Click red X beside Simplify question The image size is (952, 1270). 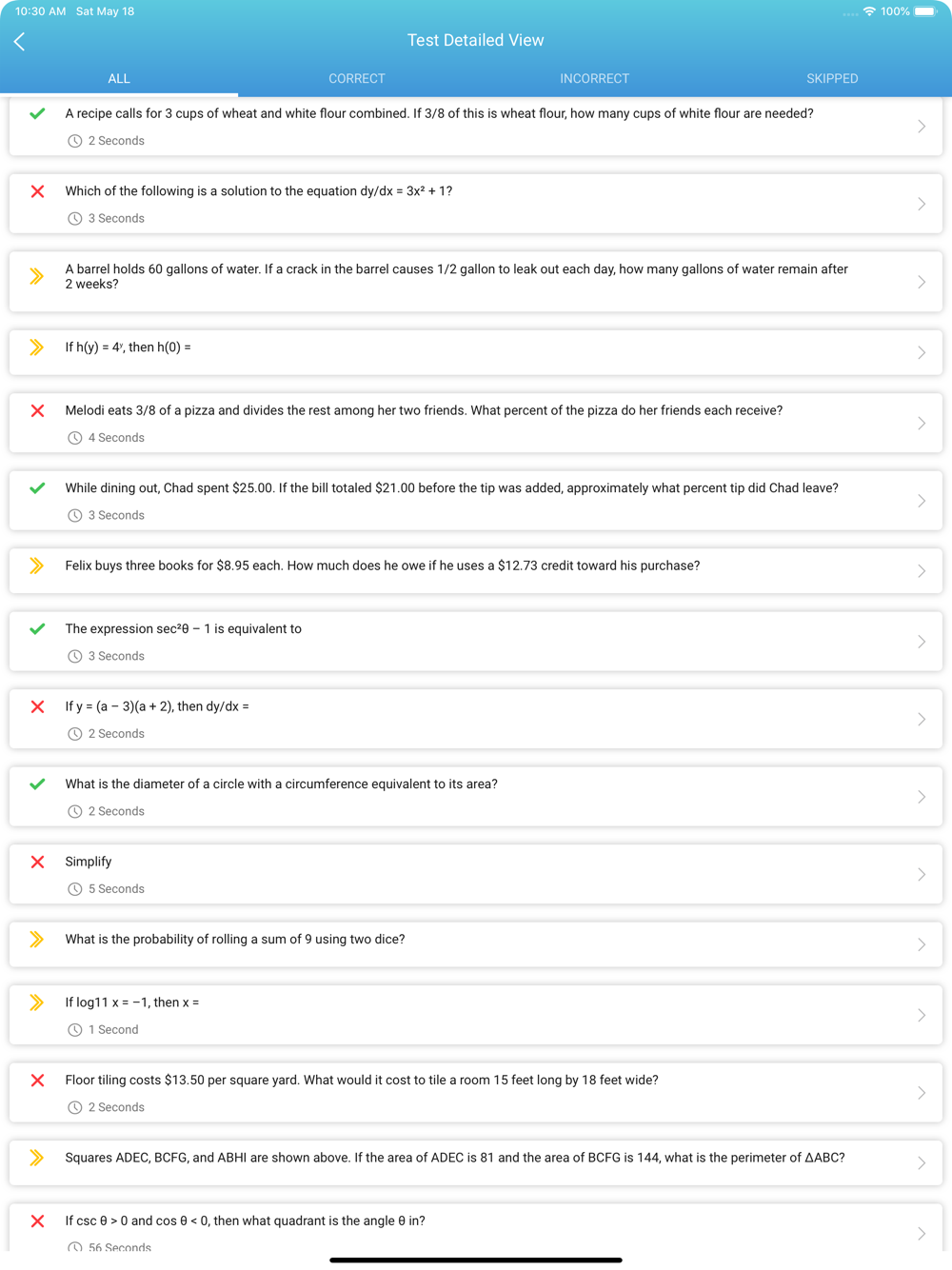37,862
